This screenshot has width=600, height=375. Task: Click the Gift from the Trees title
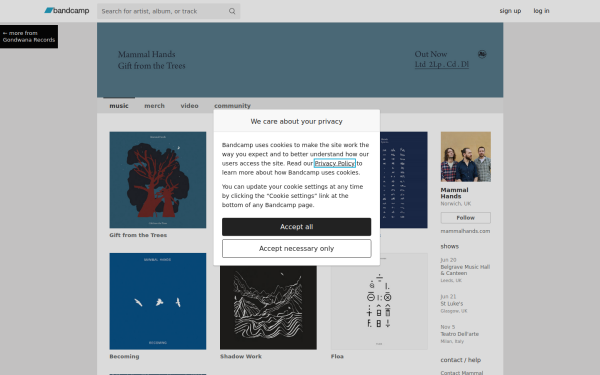(x=138, y=235)
